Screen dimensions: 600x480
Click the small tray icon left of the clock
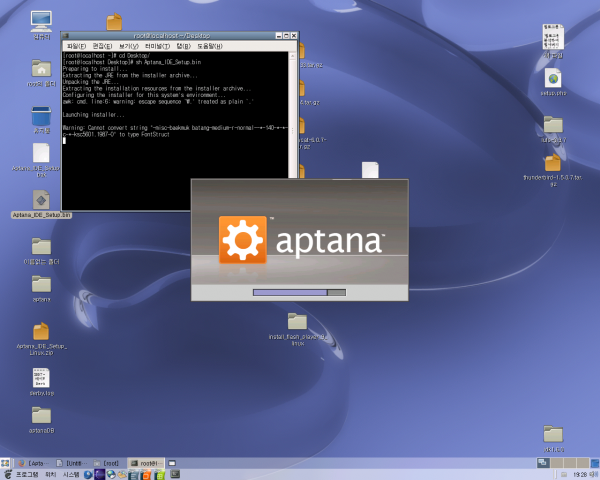(564, 475)
